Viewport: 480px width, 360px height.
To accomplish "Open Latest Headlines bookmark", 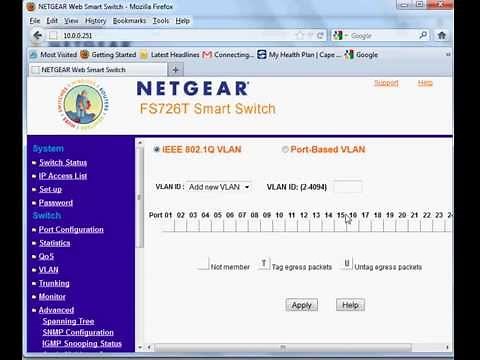I will [170, 55].
